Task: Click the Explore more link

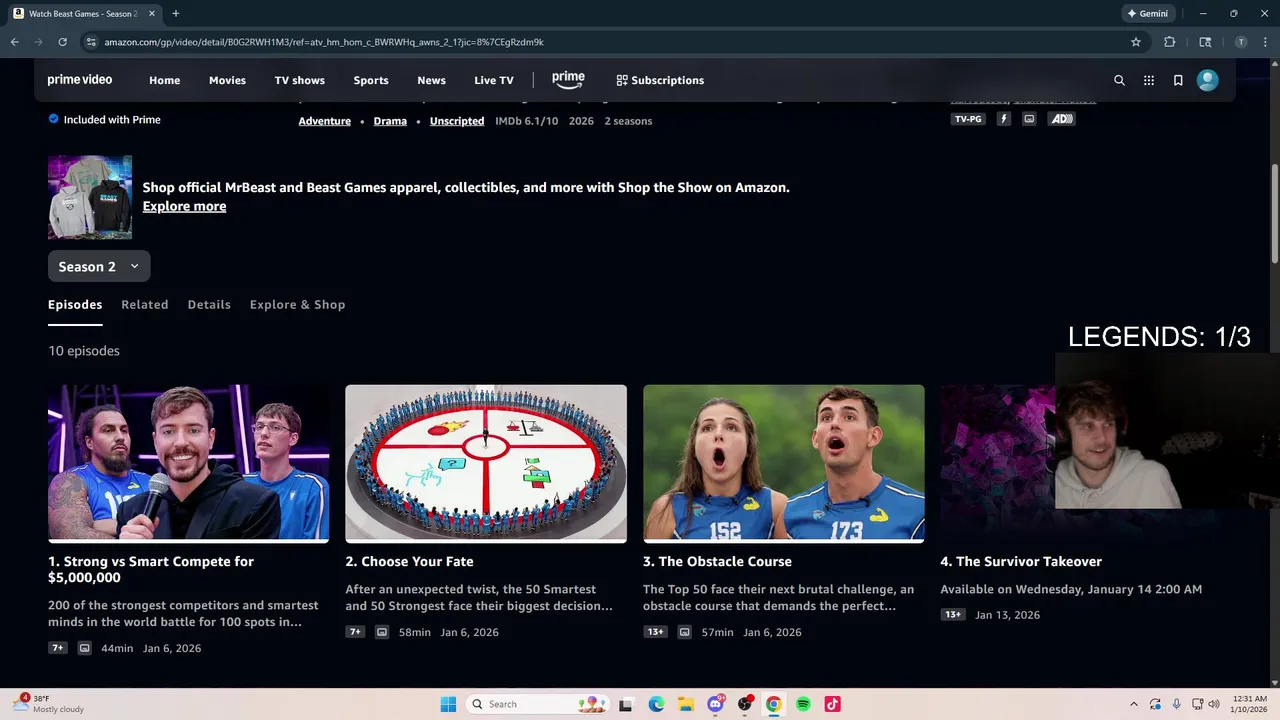Action: pos(184,206)
